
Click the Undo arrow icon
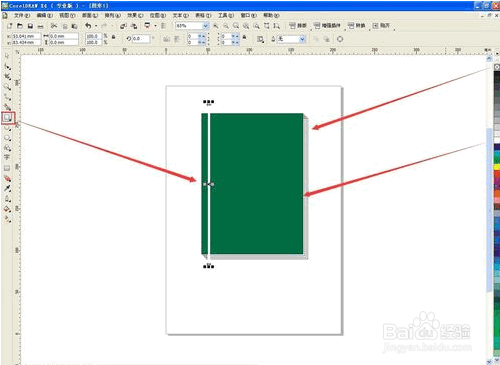pyautogui.click(x=88, y=26)
